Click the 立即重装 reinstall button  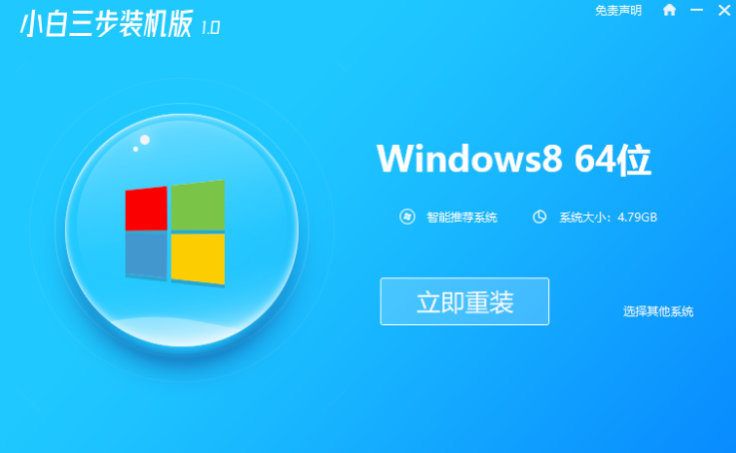[x=465, y=301]
